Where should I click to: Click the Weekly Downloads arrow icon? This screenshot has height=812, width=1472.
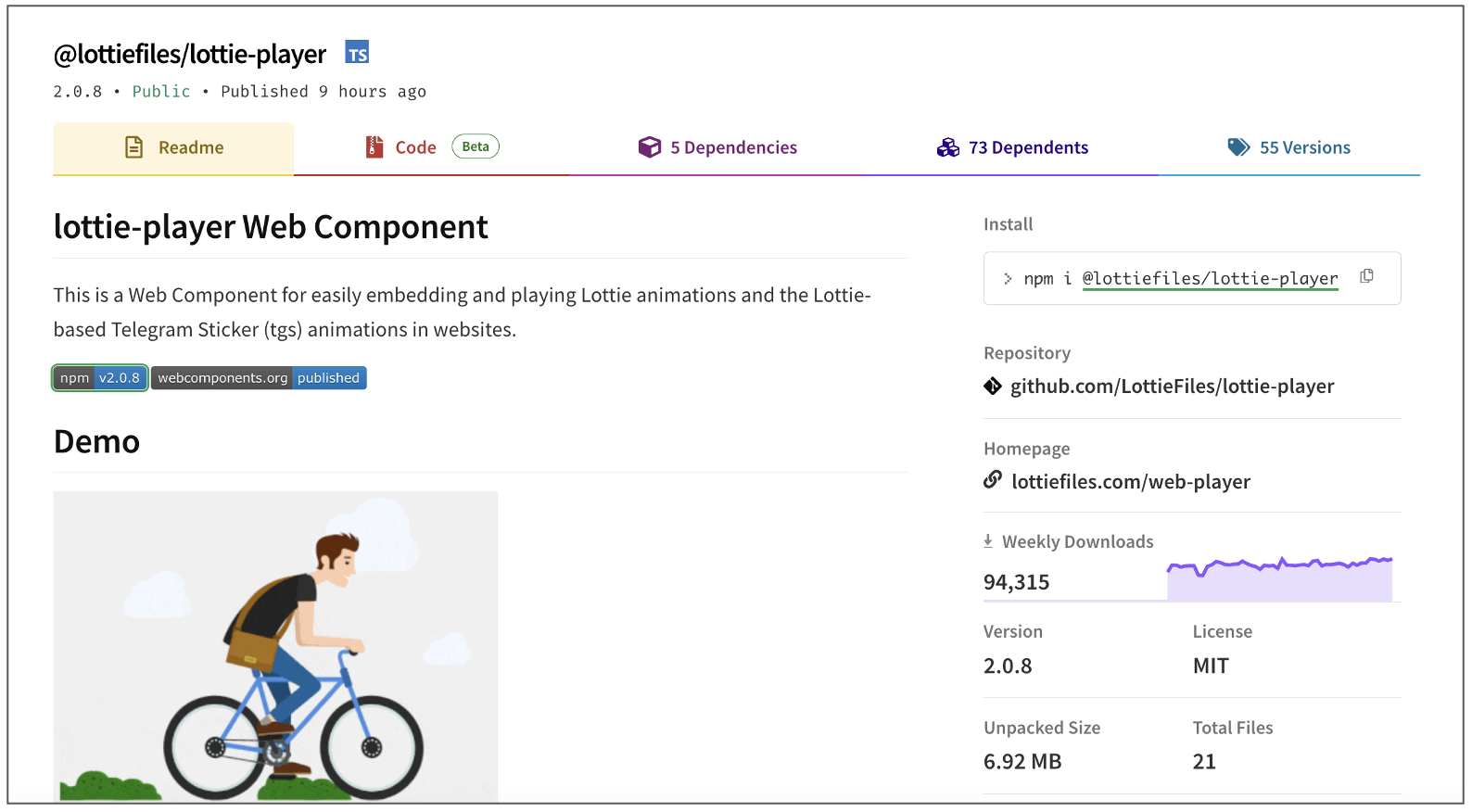coord(988,541)
